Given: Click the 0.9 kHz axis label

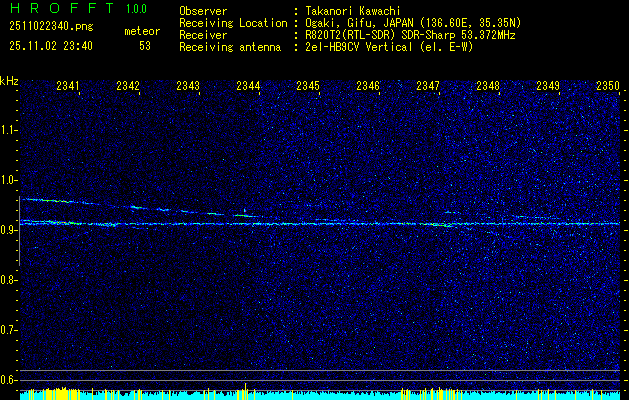Looking at the screenshot, I should (8, 230).
